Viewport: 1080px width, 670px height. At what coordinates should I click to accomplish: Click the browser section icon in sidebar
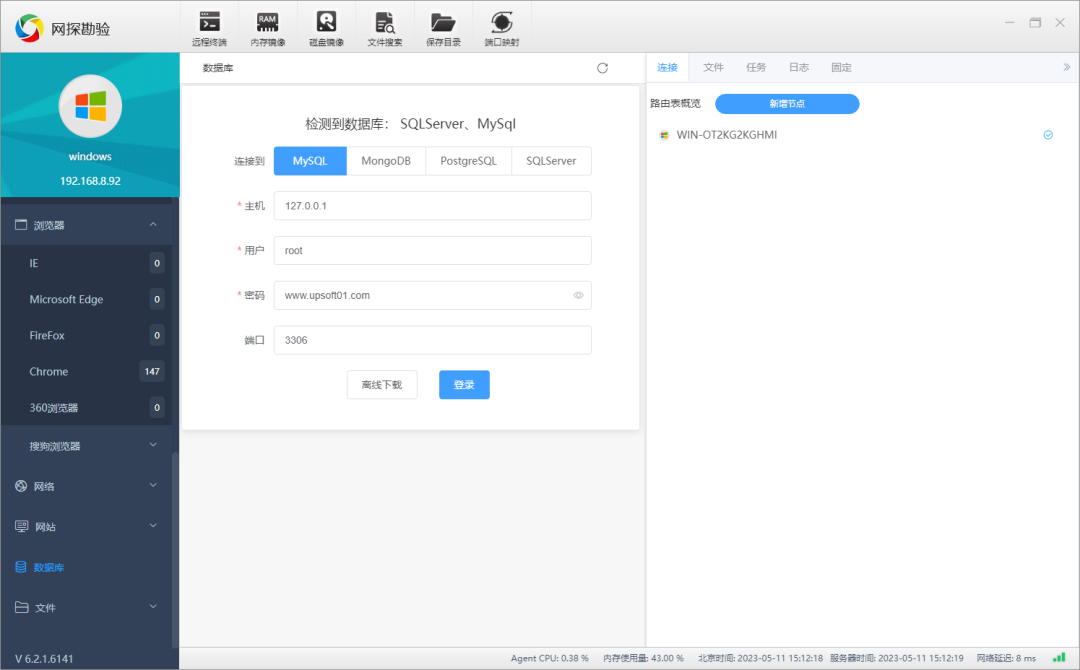21,224
